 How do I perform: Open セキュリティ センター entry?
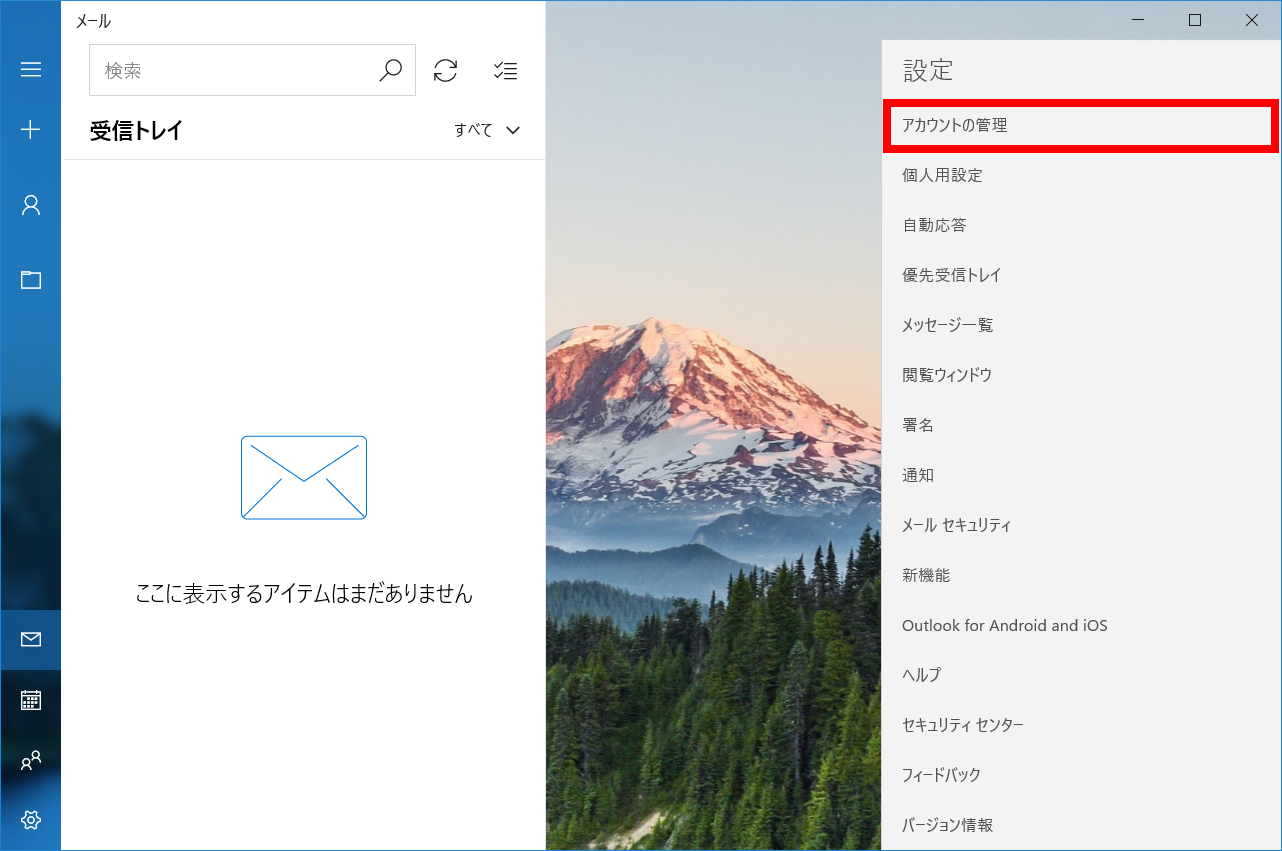1081,725
